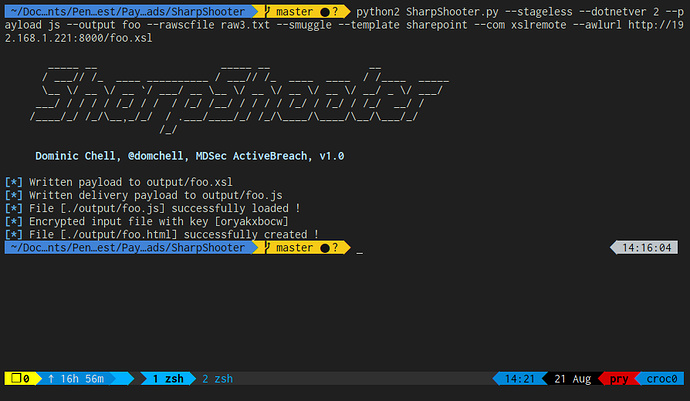The width and height of the screenshot is (690, 401).
Task: Click the '21 Aug' date segment
Action: 573,379
